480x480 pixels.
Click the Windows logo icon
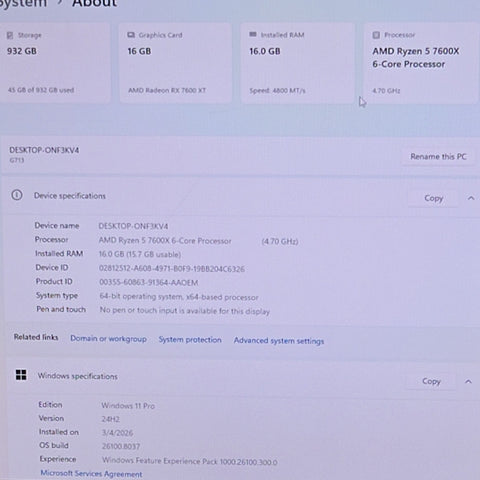coord(21,375)
